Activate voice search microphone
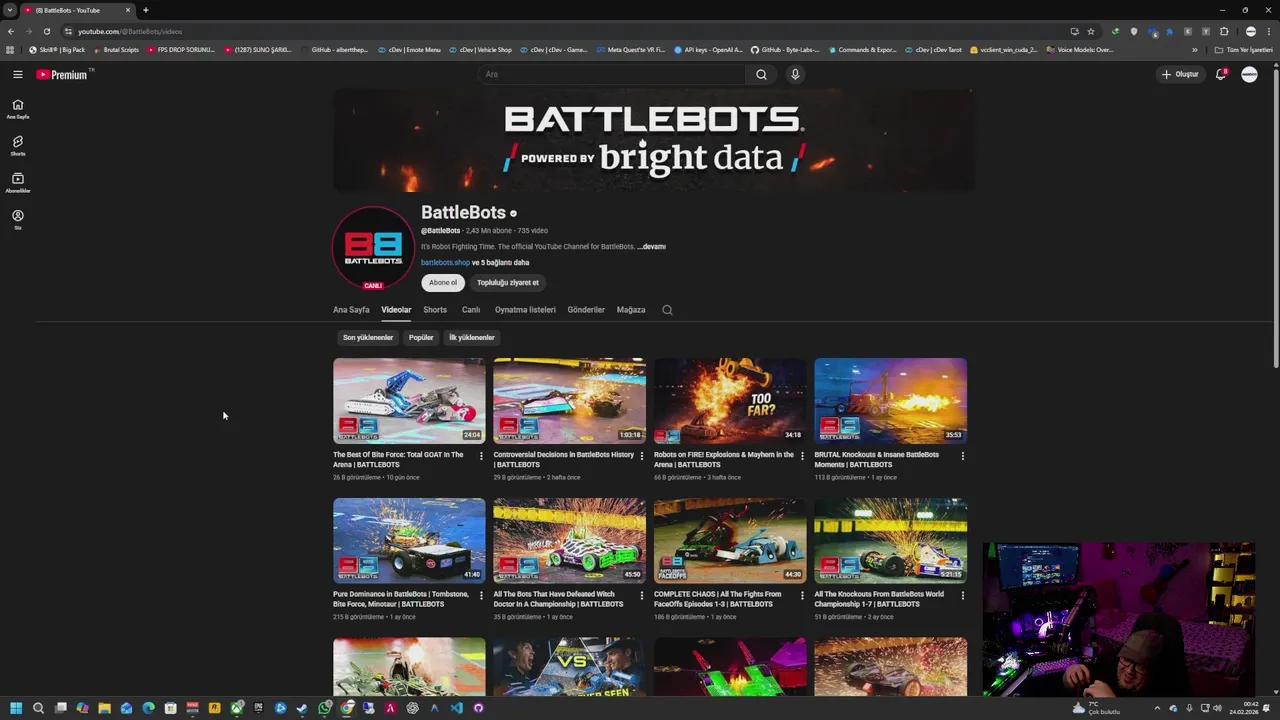This screenshot has height=720, width=1280. [x=795, y=74]
